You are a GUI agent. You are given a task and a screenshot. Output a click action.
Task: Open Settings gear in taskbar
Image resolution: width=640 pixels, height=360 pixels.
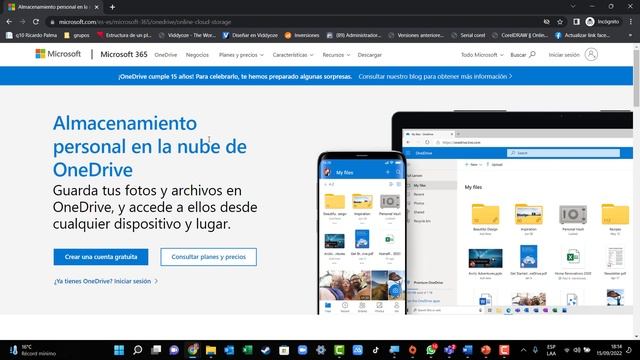(321, 350)
